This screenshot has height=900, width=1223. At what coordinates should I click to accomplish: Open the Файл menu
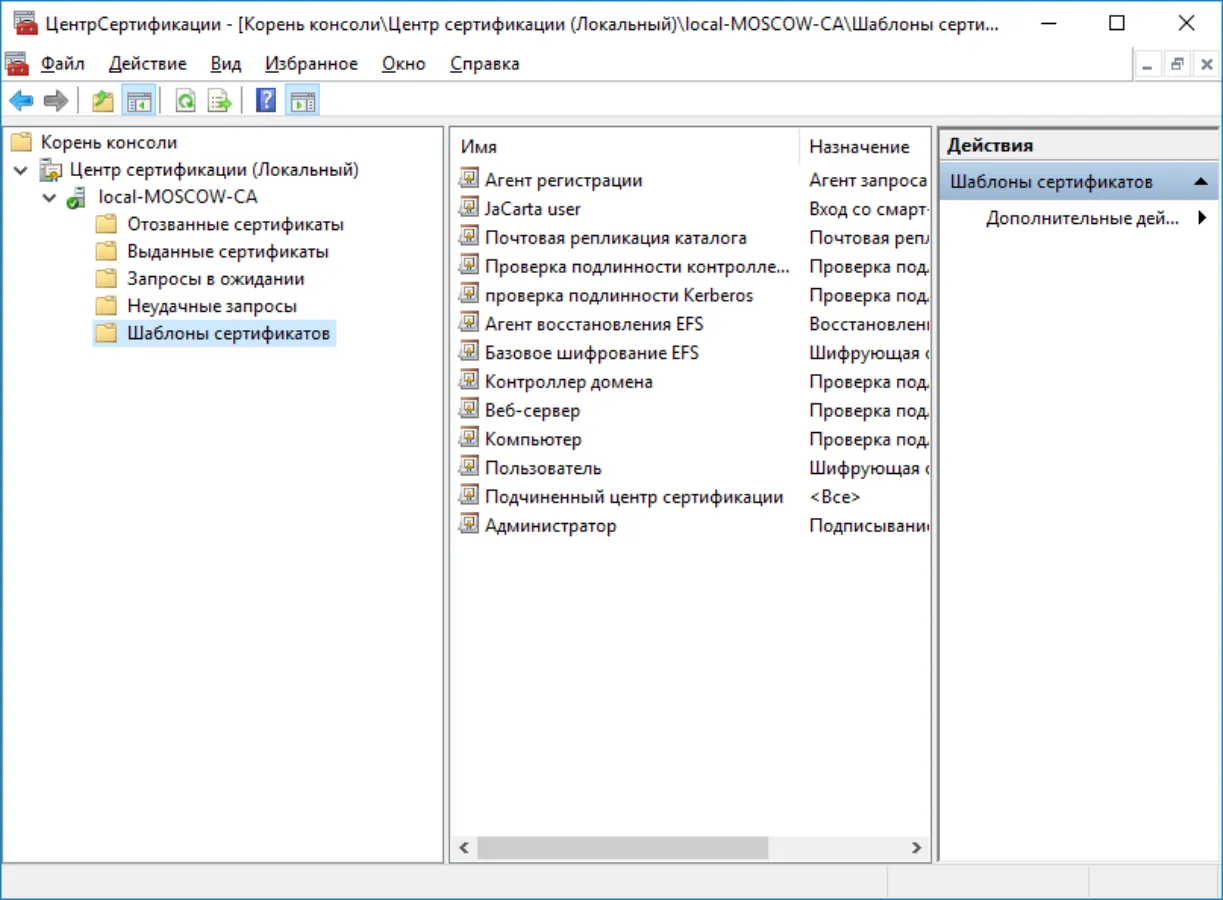tap(63, 64)
